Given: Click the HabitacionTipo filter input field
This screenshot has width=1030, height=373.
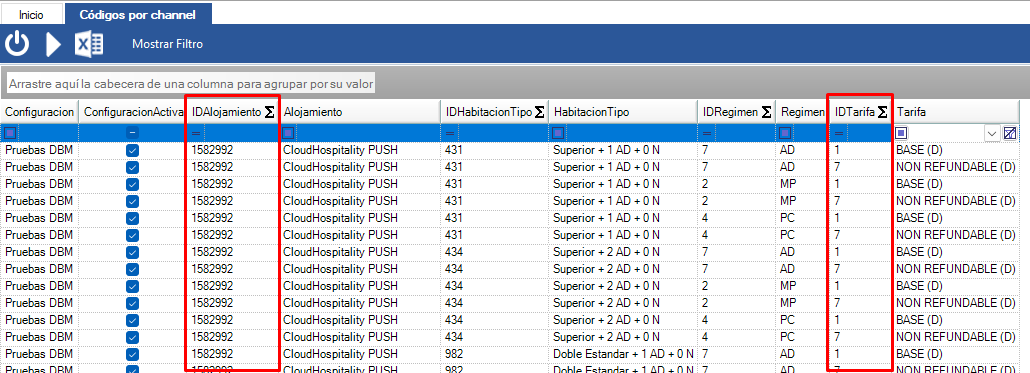Looking at the screenshot, I should 631,133.
